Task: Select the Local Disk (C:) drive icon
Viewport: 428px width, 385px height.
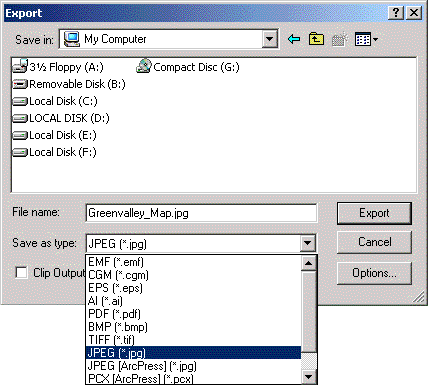Action: click(20, 101)
